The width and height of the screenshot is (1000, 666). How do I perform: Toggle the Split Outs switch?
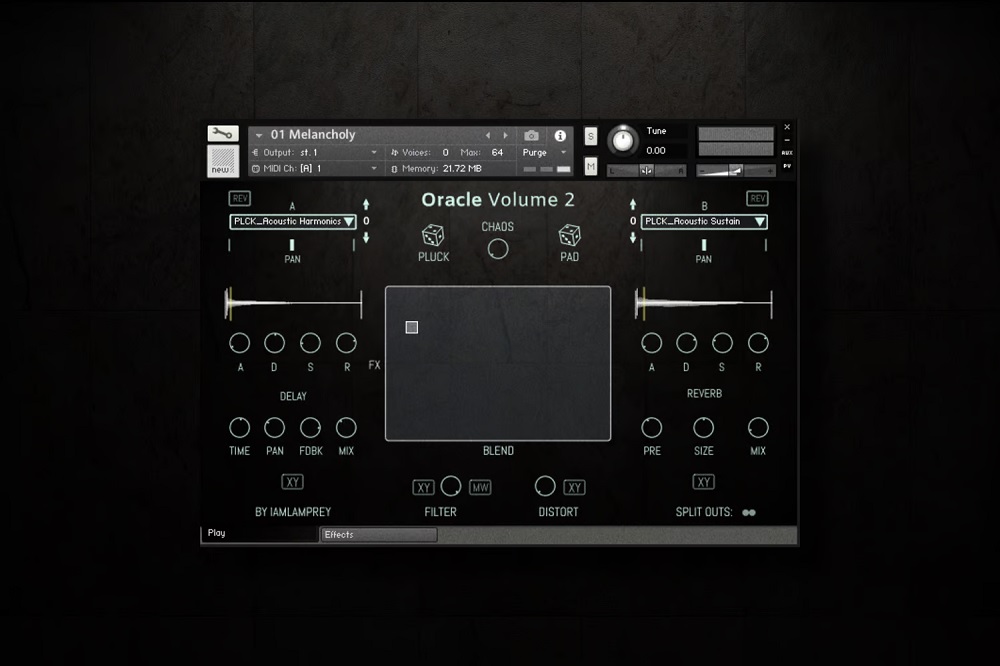coord(749,513)
